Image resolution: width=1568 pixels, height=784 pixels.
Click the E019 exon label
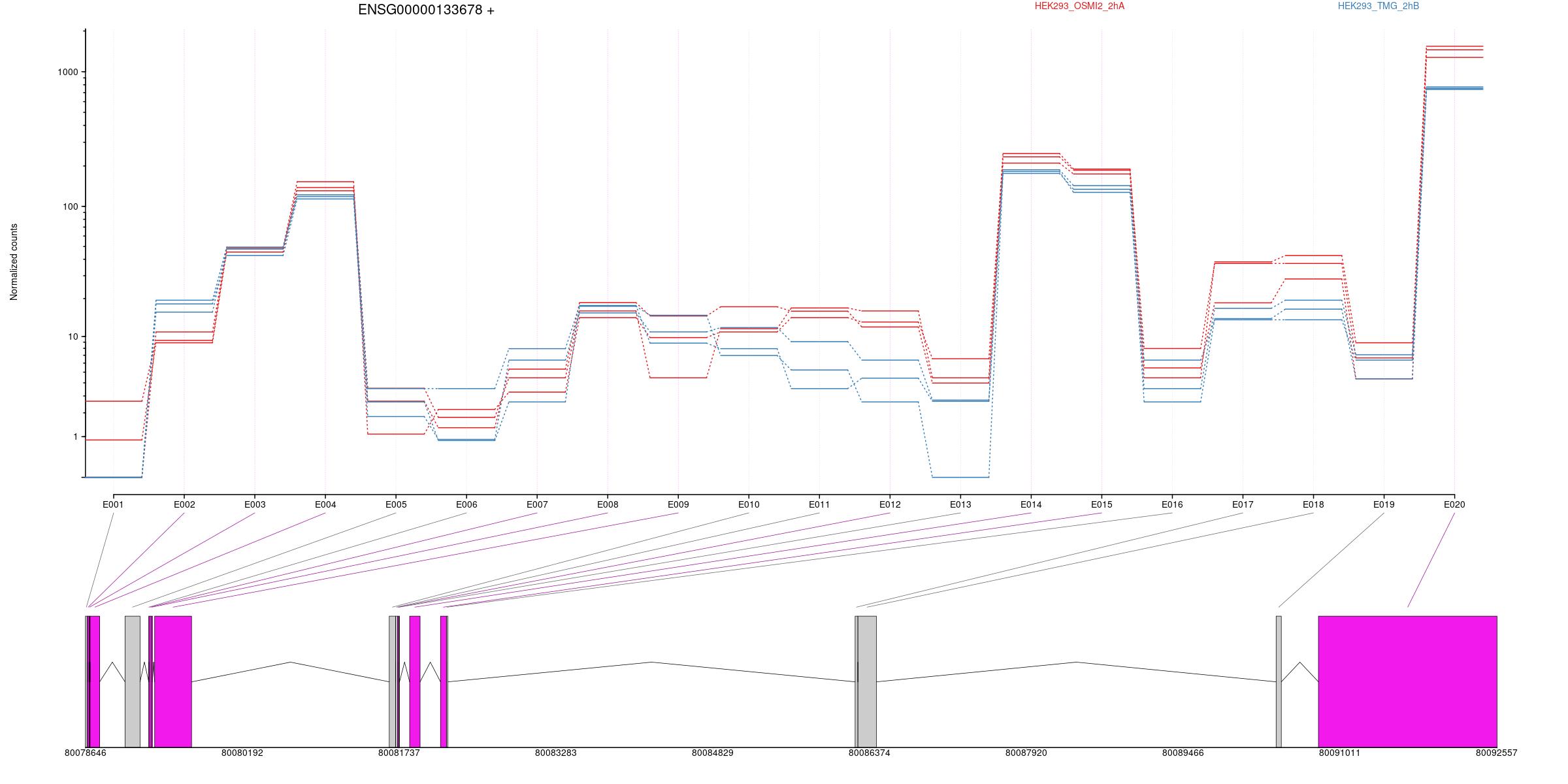[1384, 504]
